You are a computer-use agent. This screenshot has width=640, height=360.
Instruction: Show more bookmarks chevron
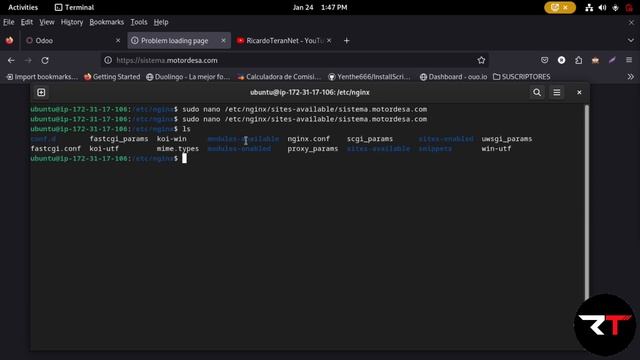point(630,77)
